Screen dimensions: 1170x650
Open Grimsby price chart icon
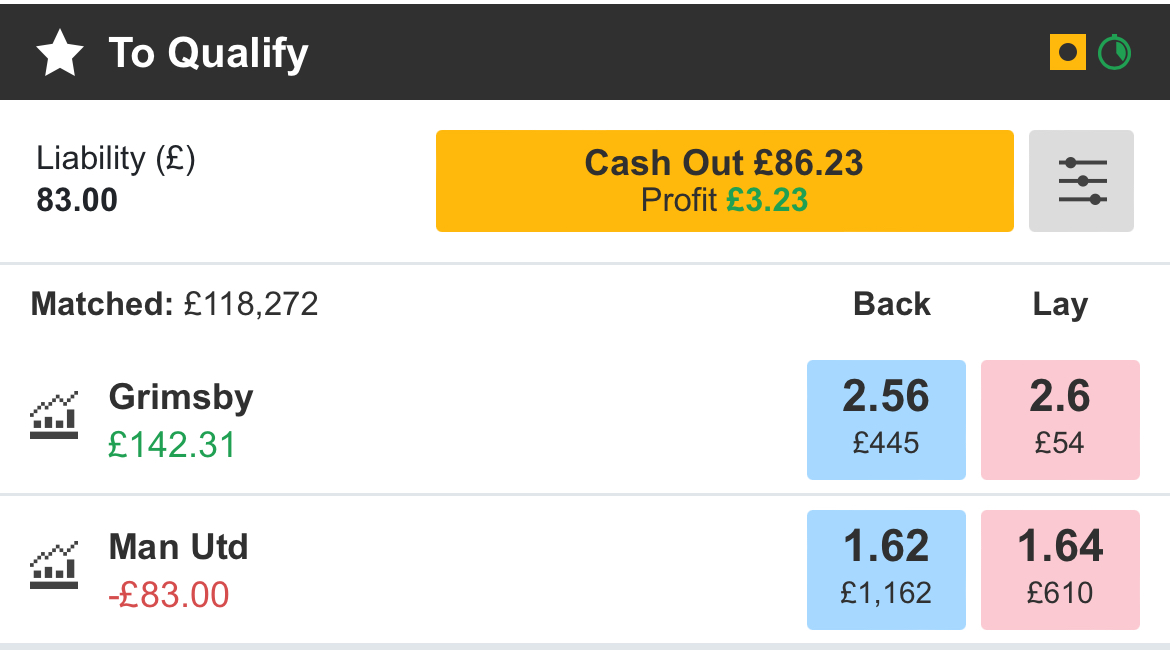(x=54, y=415)
